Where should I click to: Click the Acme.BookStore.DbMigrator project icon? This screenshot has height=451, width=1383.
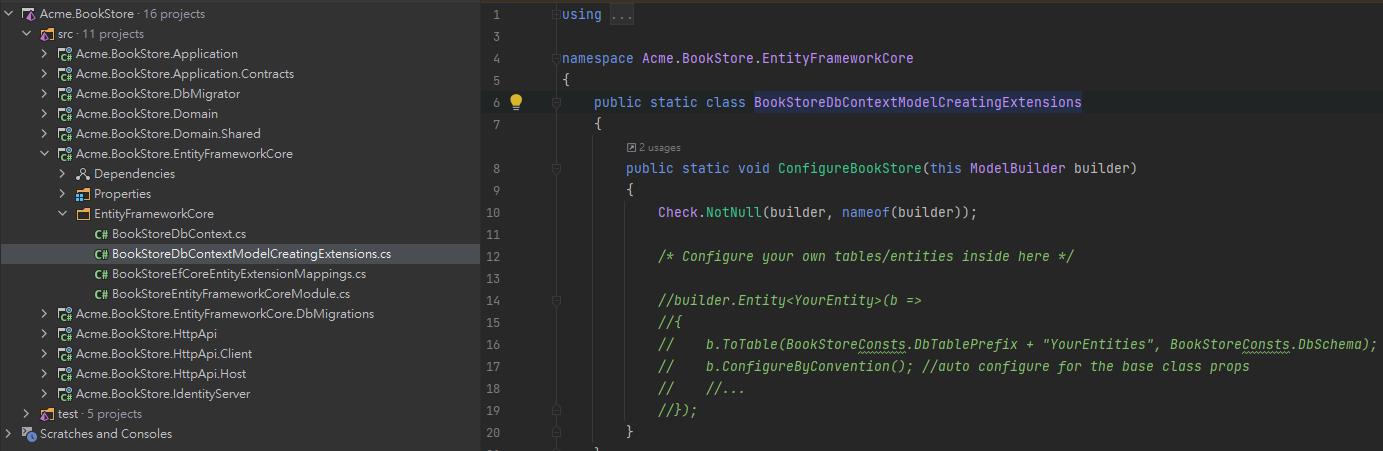click(x=65, y=94)
